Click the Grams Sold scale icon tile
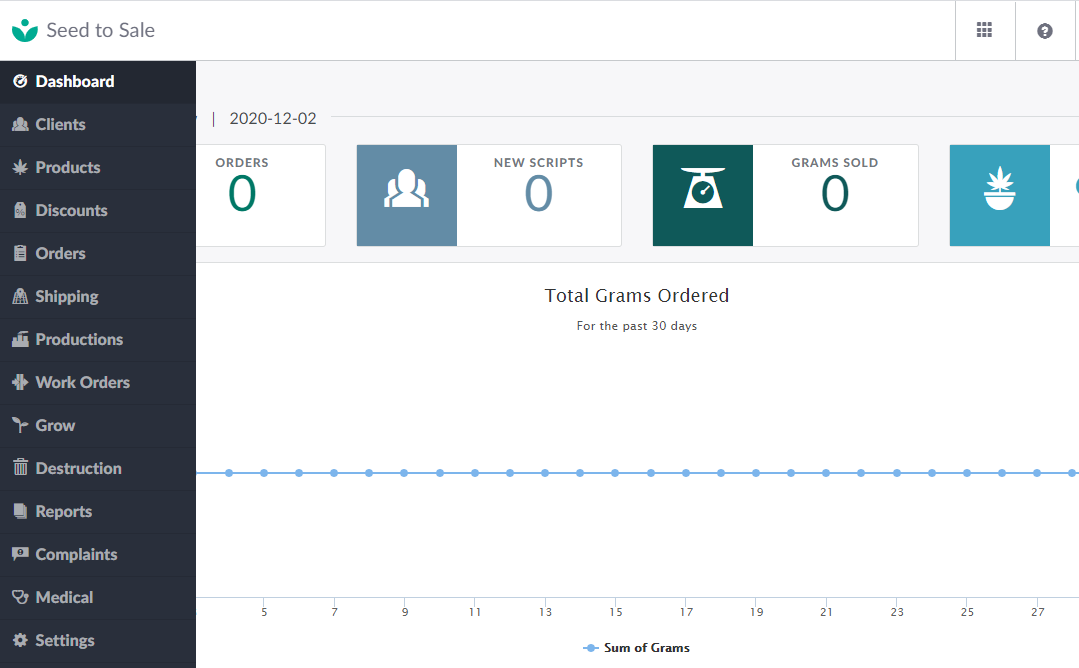Screen dimensions: 1079x668 703,195
